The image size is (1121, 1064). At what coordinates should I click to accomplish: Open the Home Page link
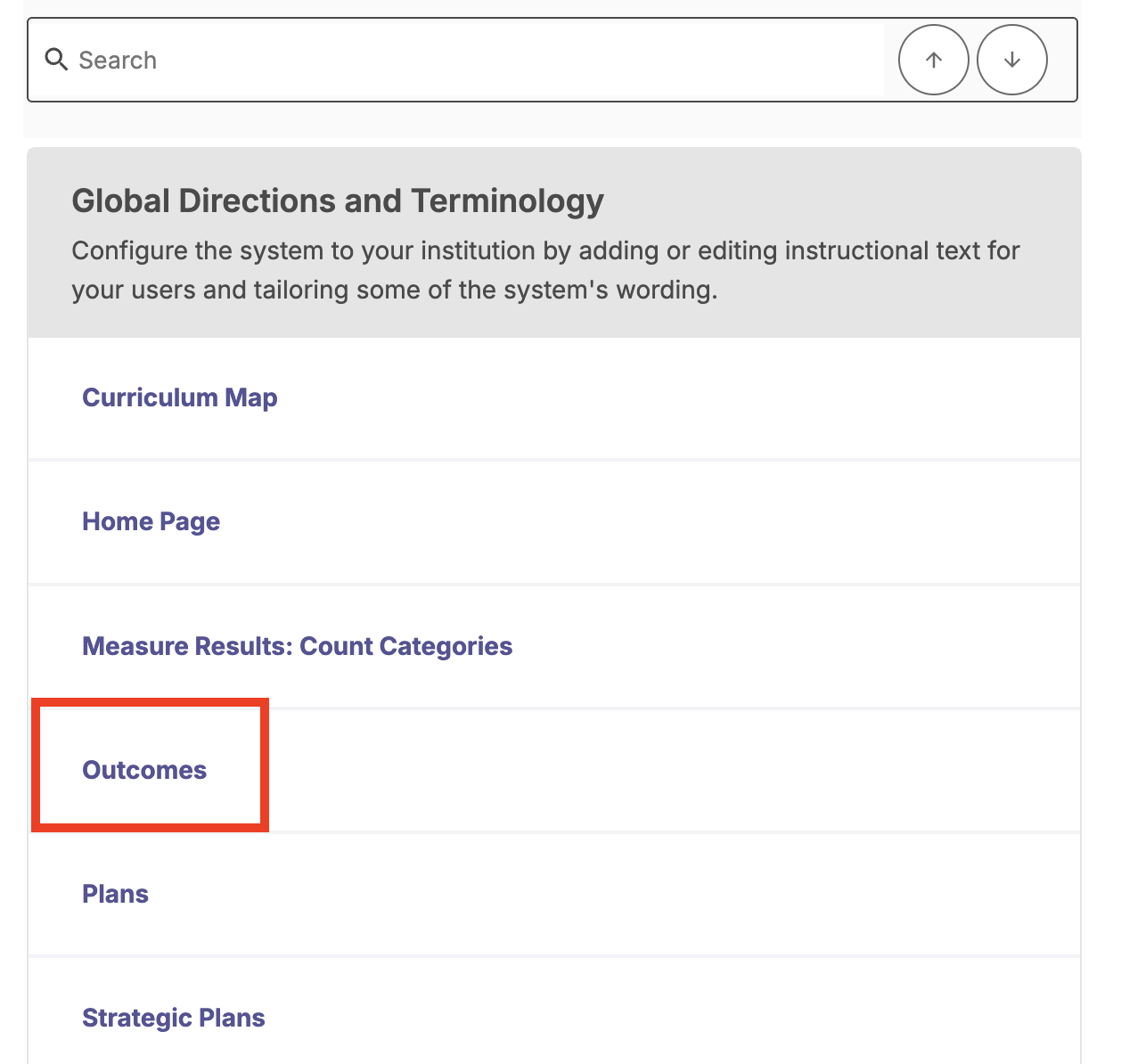tap(151, 521)
